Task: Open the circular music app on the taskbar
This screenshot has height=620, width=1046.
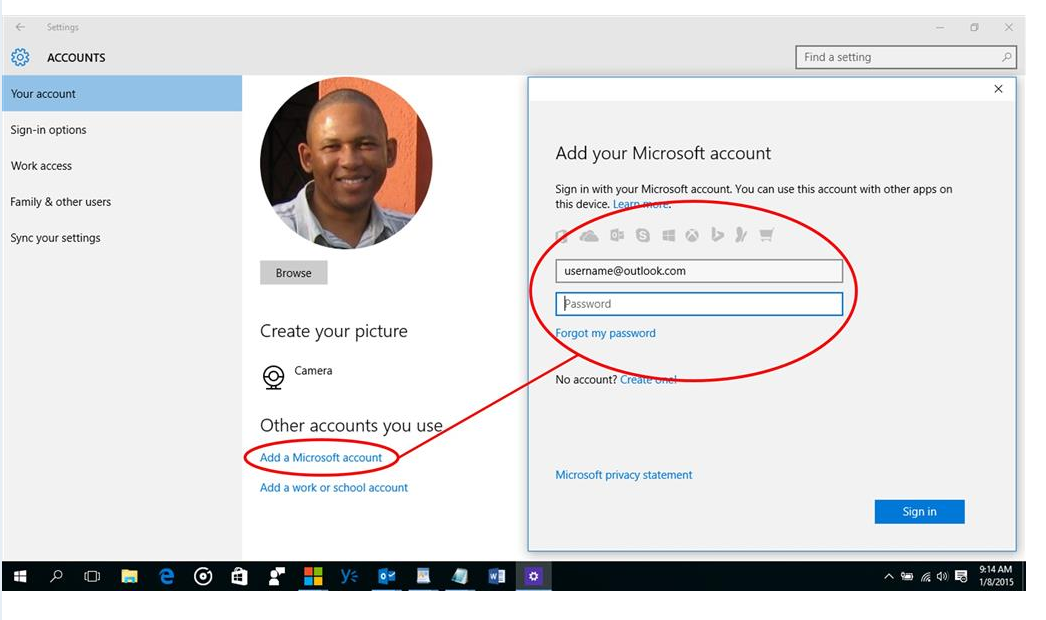Action: pyautogui.click(x=203, y=576)
